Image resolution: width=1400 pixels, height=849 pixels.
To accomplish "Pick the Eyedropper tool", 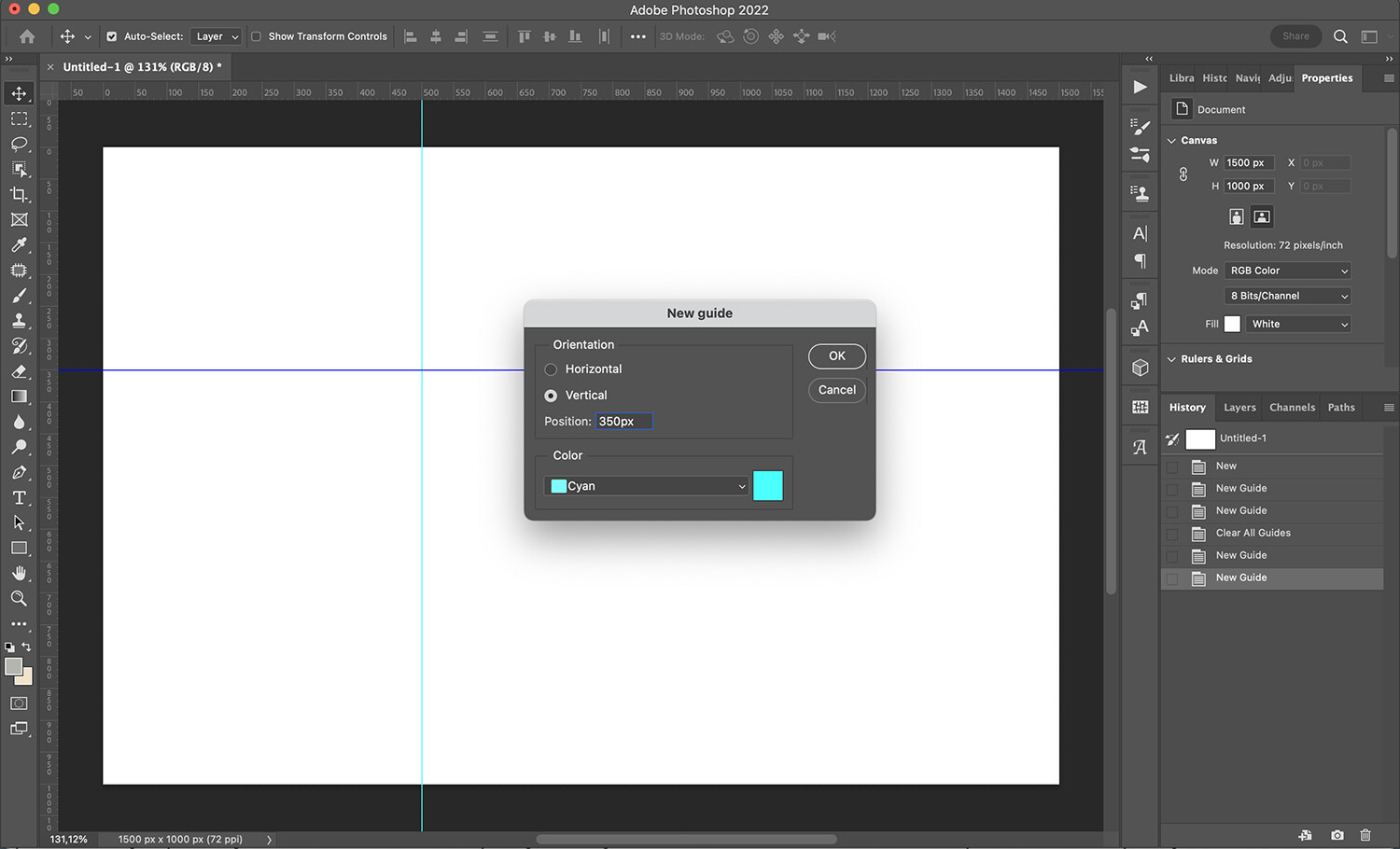I will (19, 245).
